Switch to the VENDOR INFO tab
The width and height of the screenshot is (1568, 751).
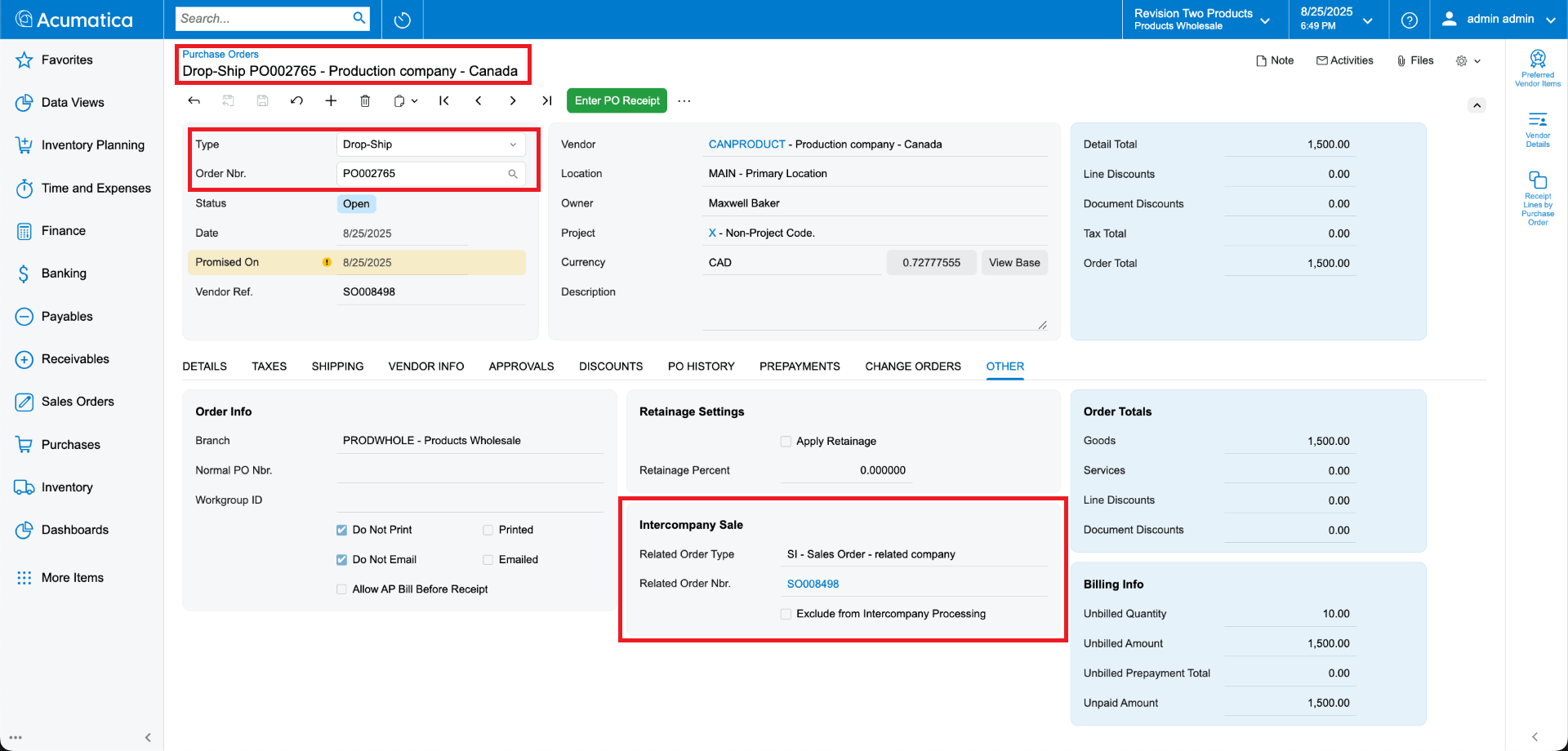pyautogui.click(x=426, y=367)
